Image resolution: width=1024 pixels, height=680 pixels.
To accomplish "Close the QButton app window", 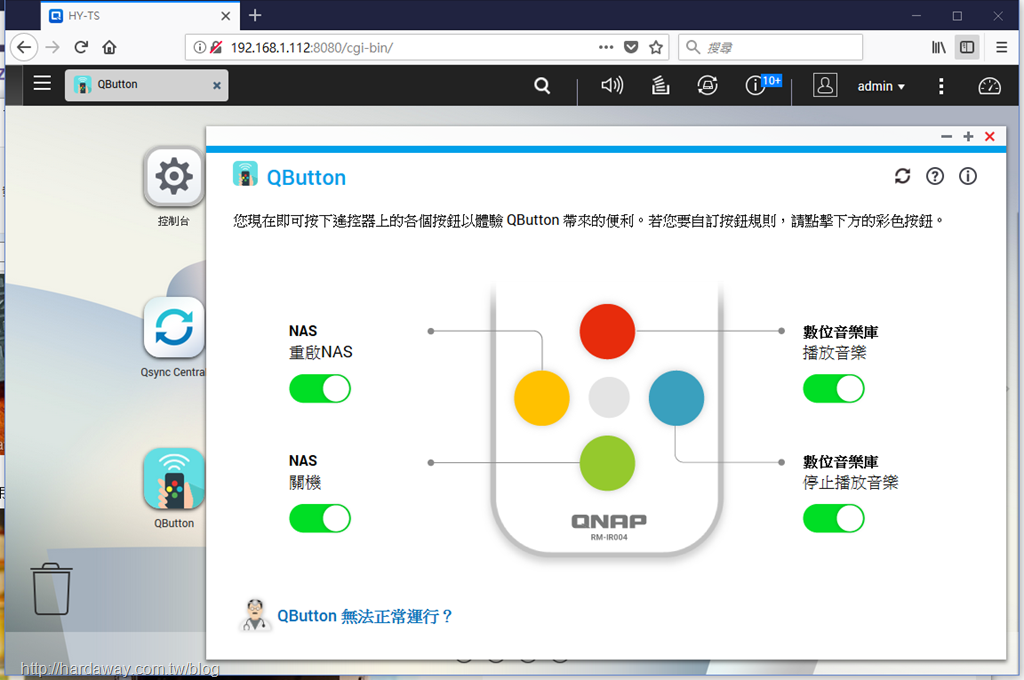I will [x=989, y=137].
